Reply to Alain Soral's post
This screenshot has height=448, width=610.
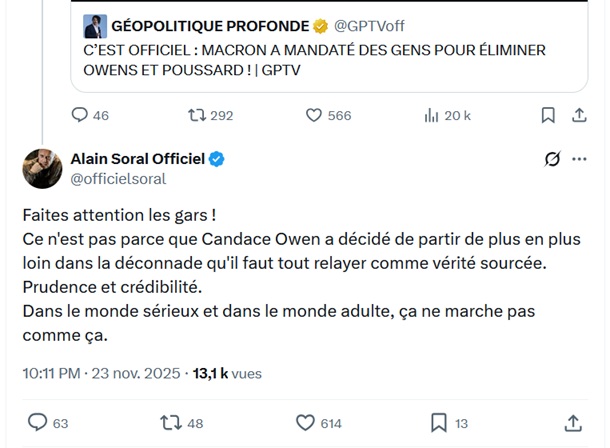pyautogui.click(x=37, y=422)
